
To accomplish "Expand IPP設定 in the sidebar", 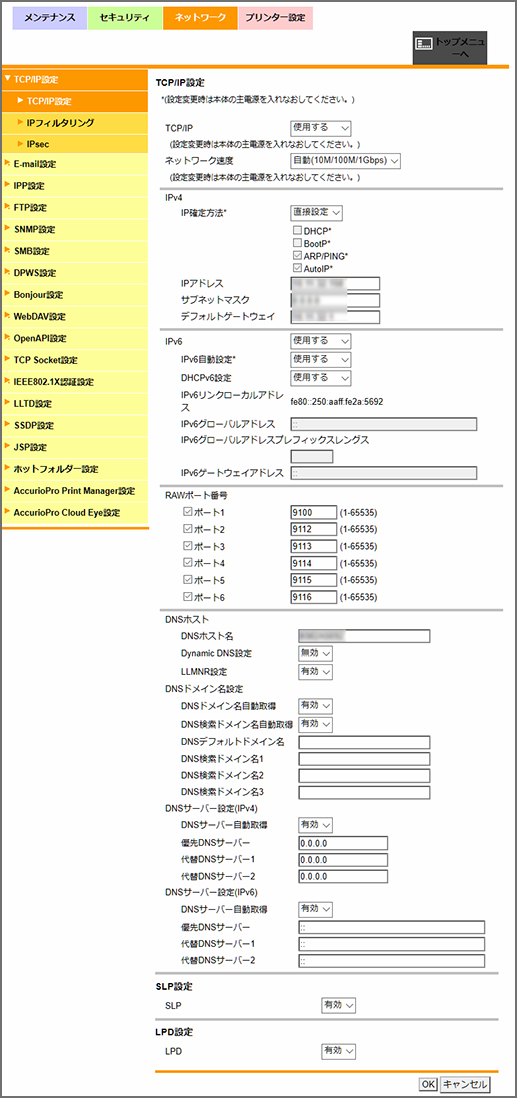I will point(75,186).
